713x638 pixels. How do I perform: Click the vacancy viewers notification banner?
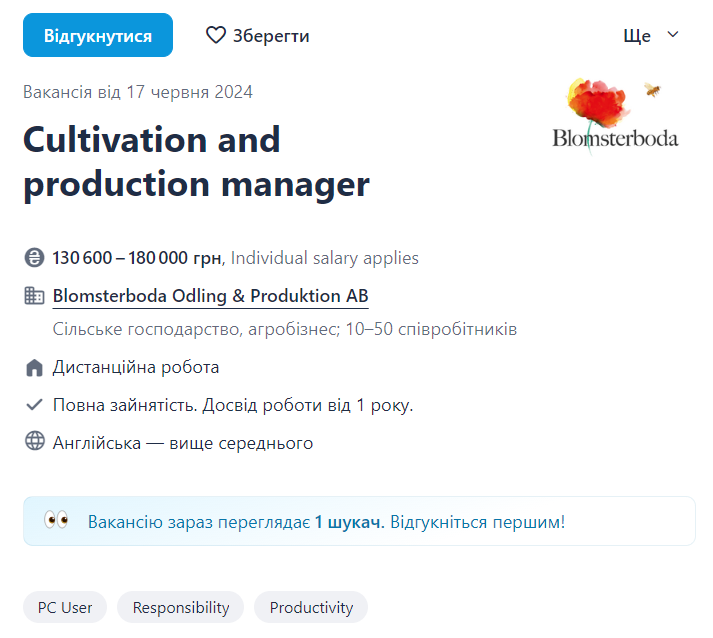tap(359, 521)
